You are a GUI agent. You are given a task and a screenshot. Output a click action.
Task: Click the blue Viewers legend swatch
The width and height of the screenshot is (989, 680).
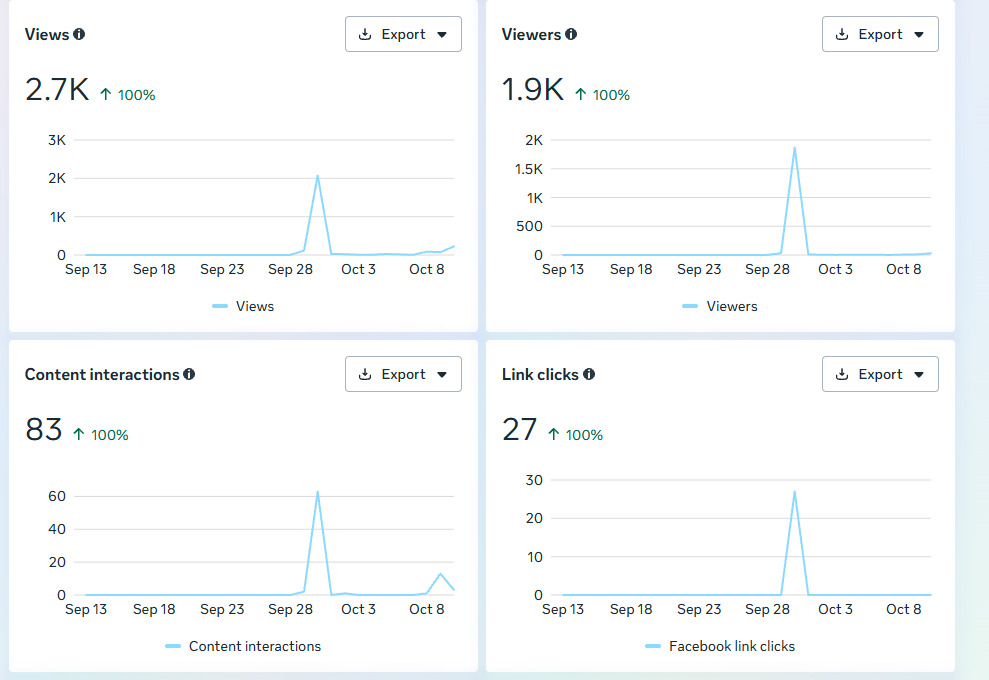pyautogui.click(x=690, y=306)
